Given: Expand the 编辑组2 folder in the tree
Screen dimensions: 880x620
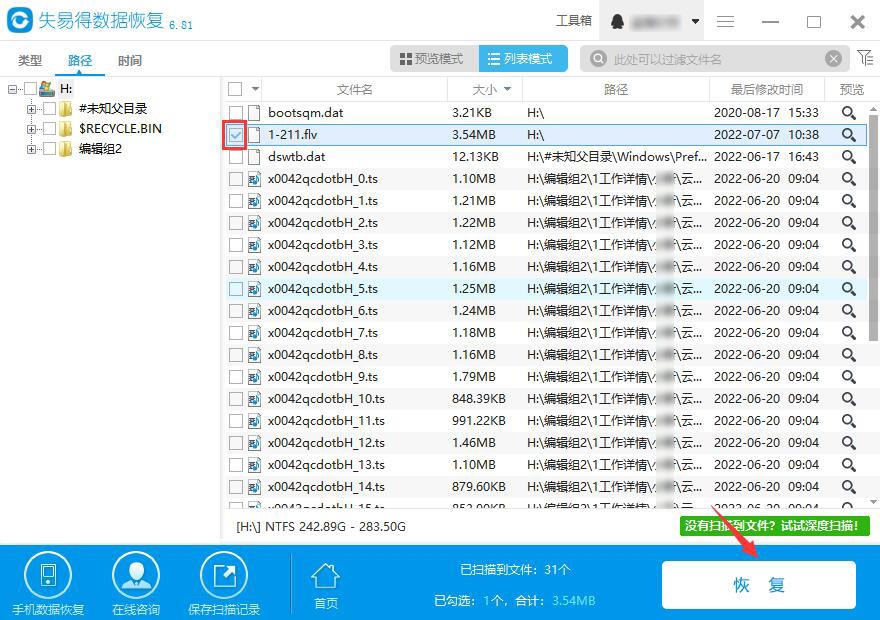Looking at the screenshot, I should coord(30,147).
